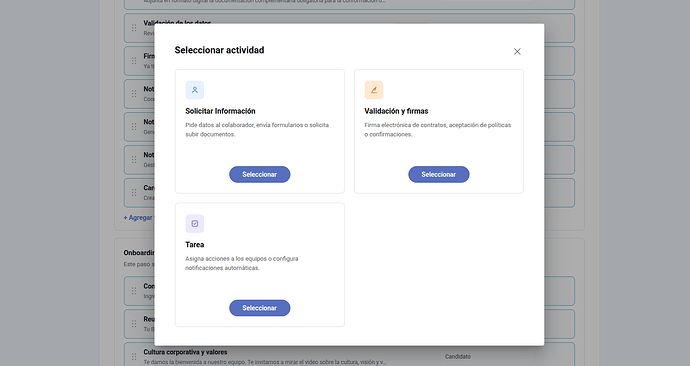The image size is (690, 366).
Task: Click description starting 'Pide datos al colaborador'
Action: pyautogui.click(x=257, y=130)
